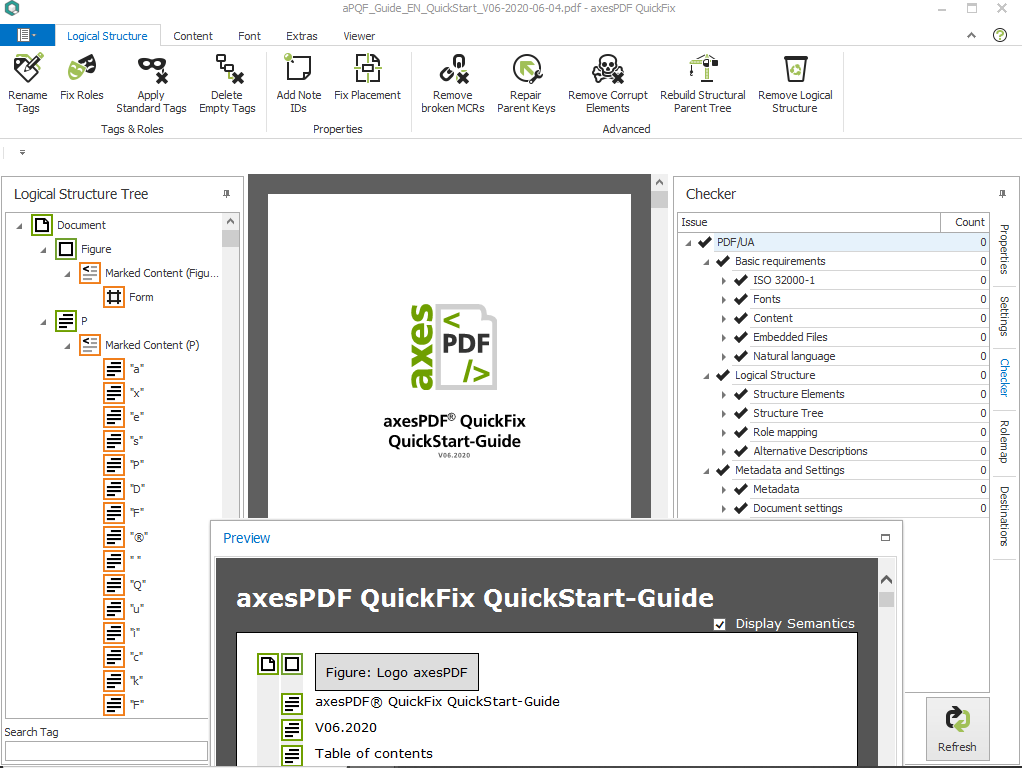
Task: Click the Preview panel scrollbar up arrow
Action: click(886, 580)
